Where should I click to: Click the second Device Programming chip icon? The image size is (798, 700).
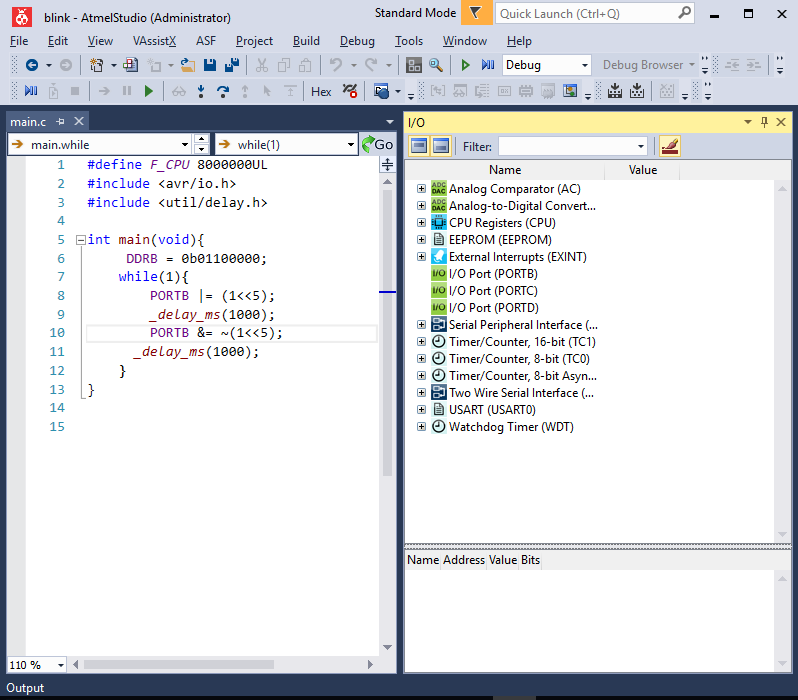point(637,92)
